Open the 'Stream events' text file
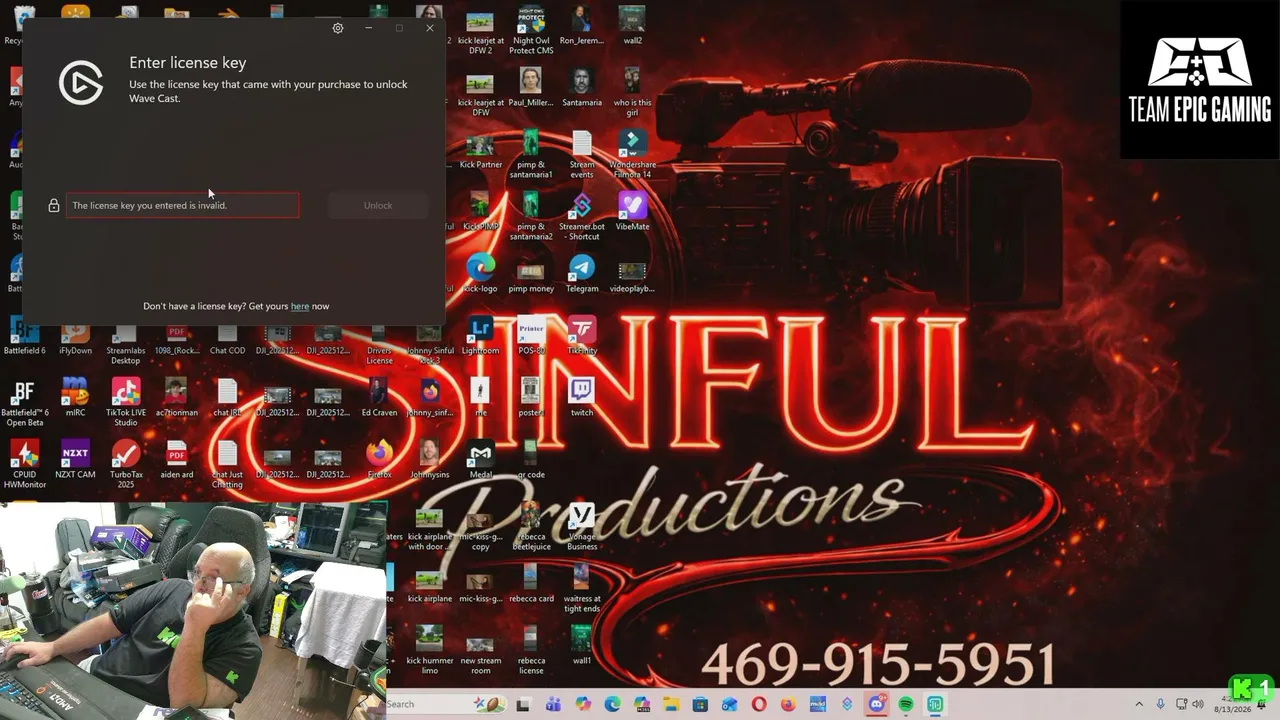Image resolution: width=1280 pixels, height=720 pixels. 582,154
